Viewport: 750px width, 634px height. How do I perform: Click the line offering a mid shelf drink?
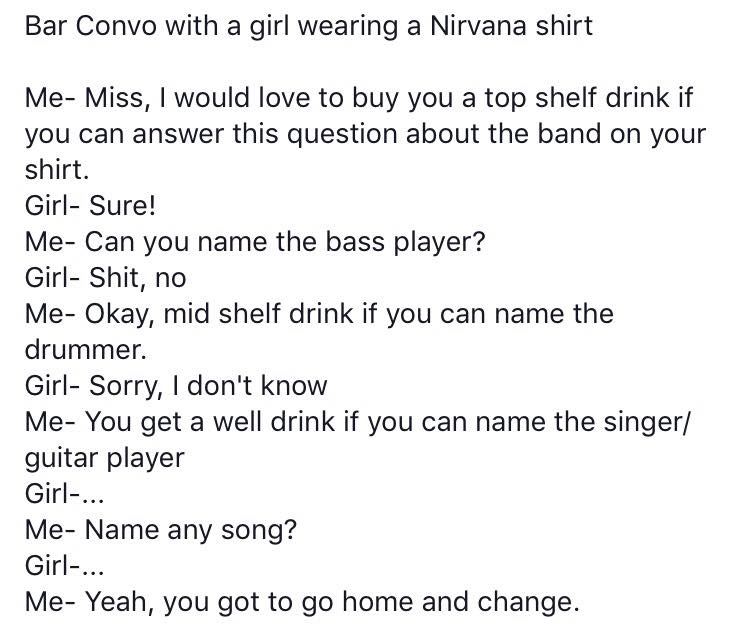coord(319,315)
